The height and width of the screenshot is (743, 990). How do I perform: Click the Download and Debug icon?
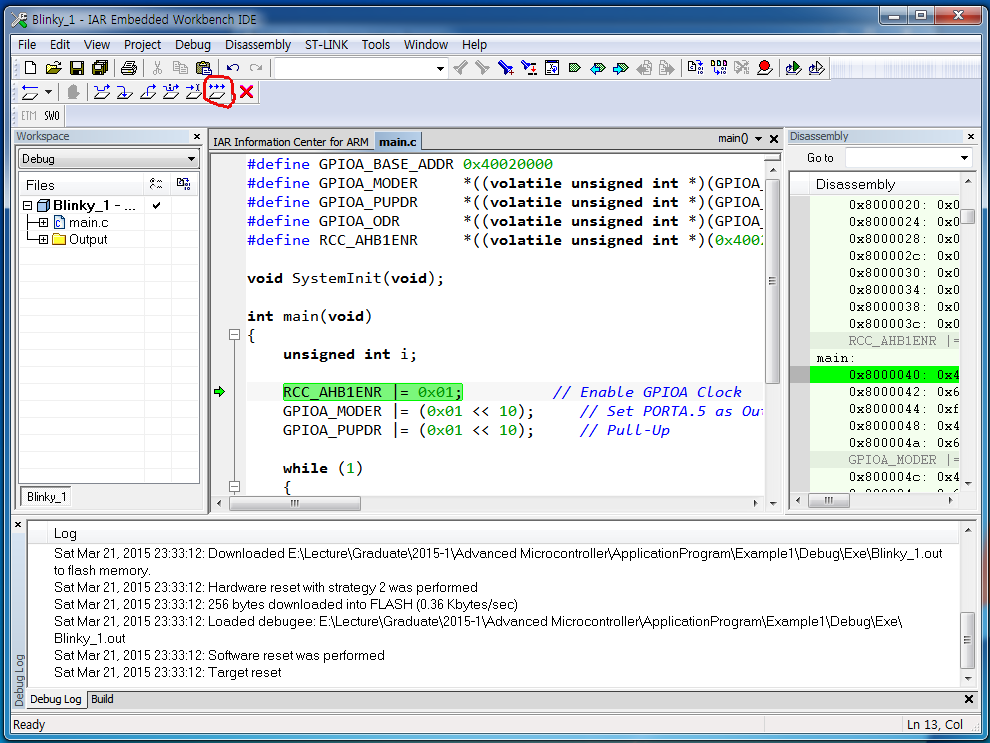click(794, 68)
